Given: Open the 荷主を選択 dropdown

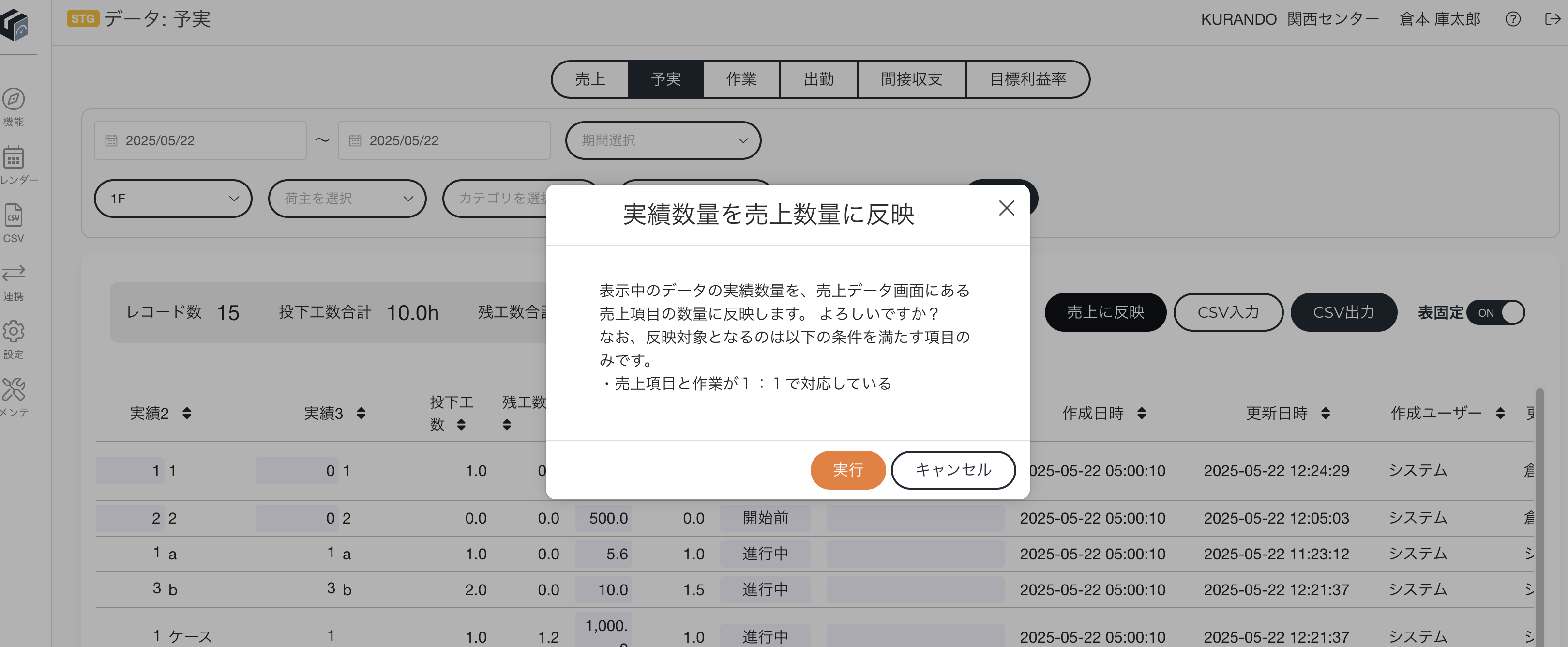Looking at the screenshot, I should pyautogui.click(x=347, y=199).
